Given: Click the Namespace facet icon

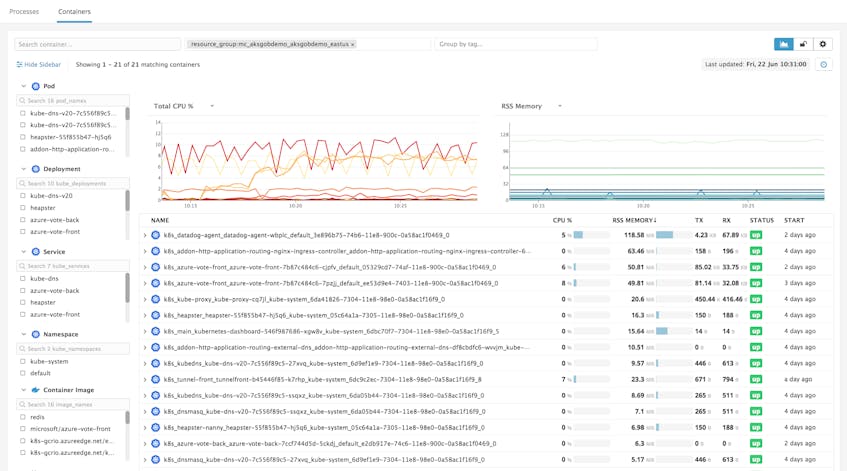Looking at the screenshot, I should [x=36, y=334].
